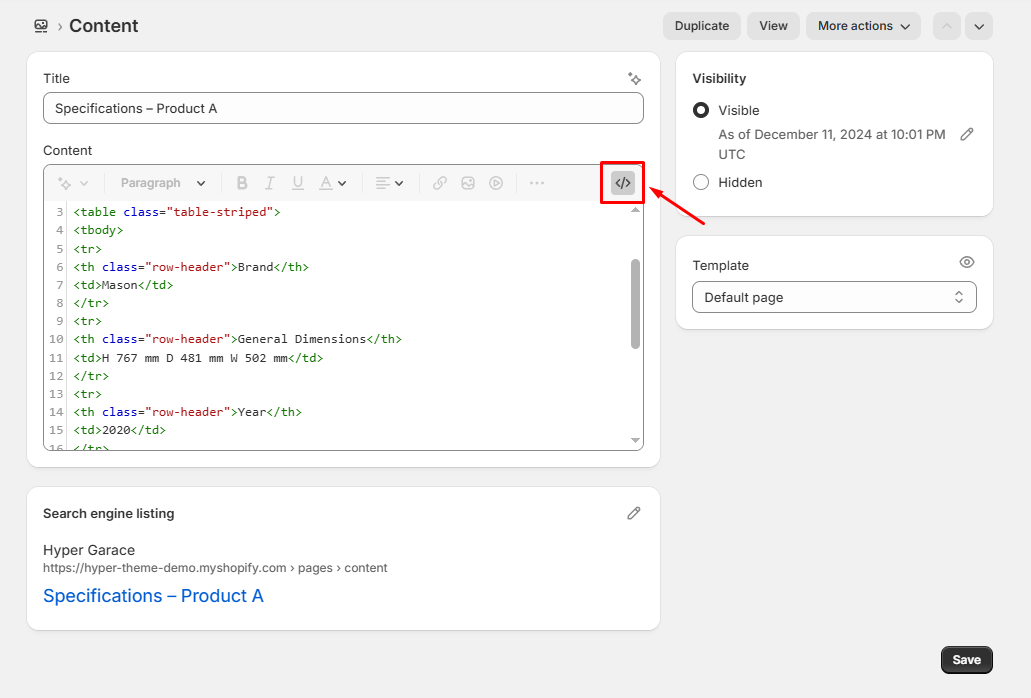Click the Title input field
This screenshot has width=1031, height=698.
pos(343,108)
